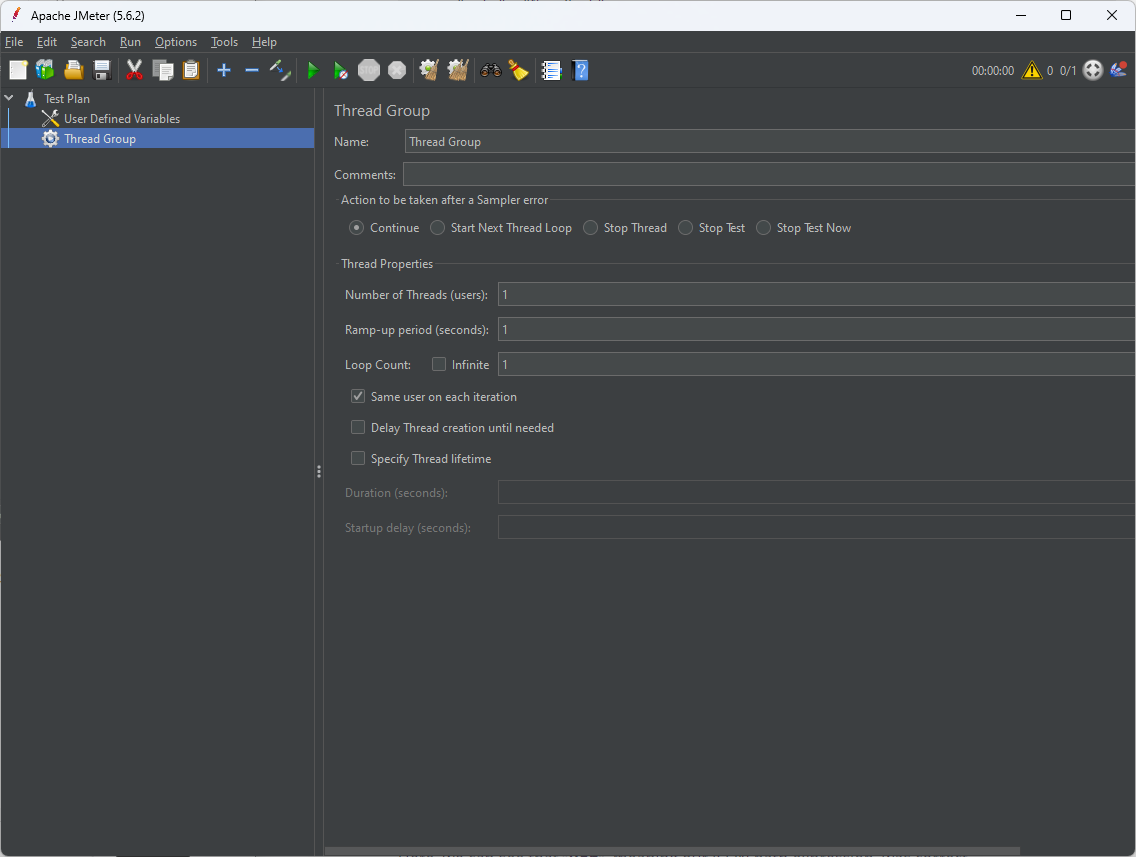
Task: Enable Delay Thread creation until needed
Action: pos(358,427)
